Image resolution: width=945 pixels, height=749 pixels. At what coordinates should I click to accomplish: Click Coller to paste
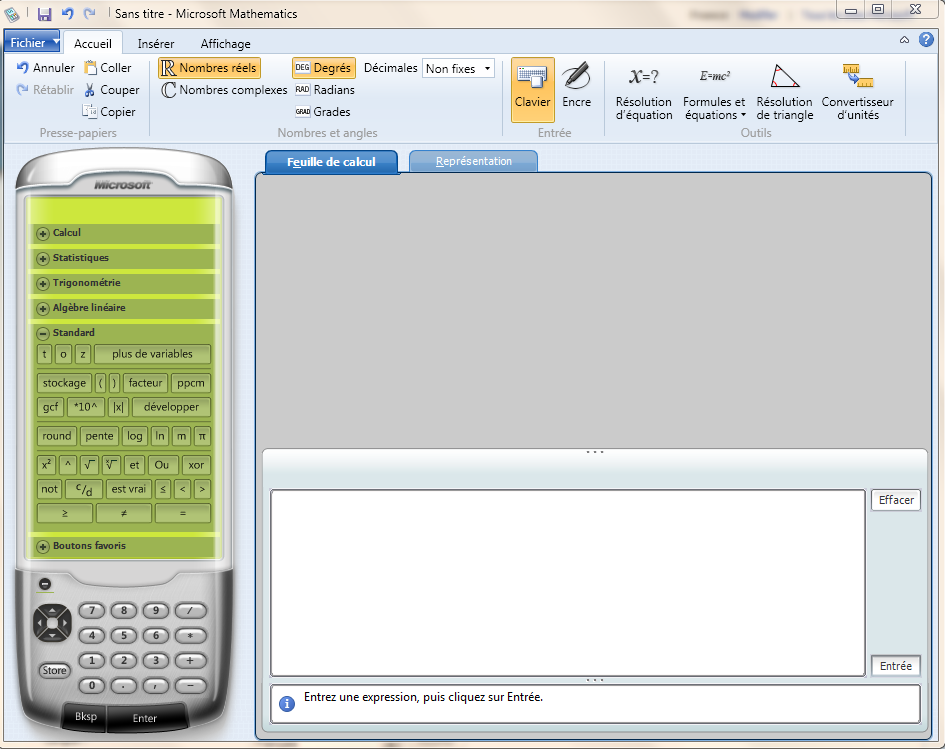(x=108, y=67)
